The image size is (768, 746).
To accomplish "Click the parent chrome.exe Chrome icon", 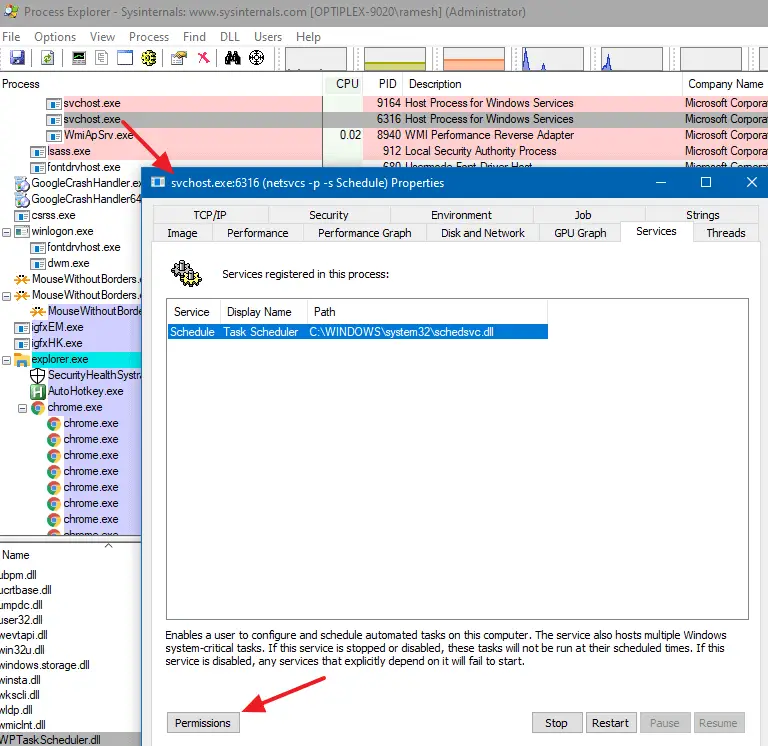I will pyautogui.click(x=38, y=408).
